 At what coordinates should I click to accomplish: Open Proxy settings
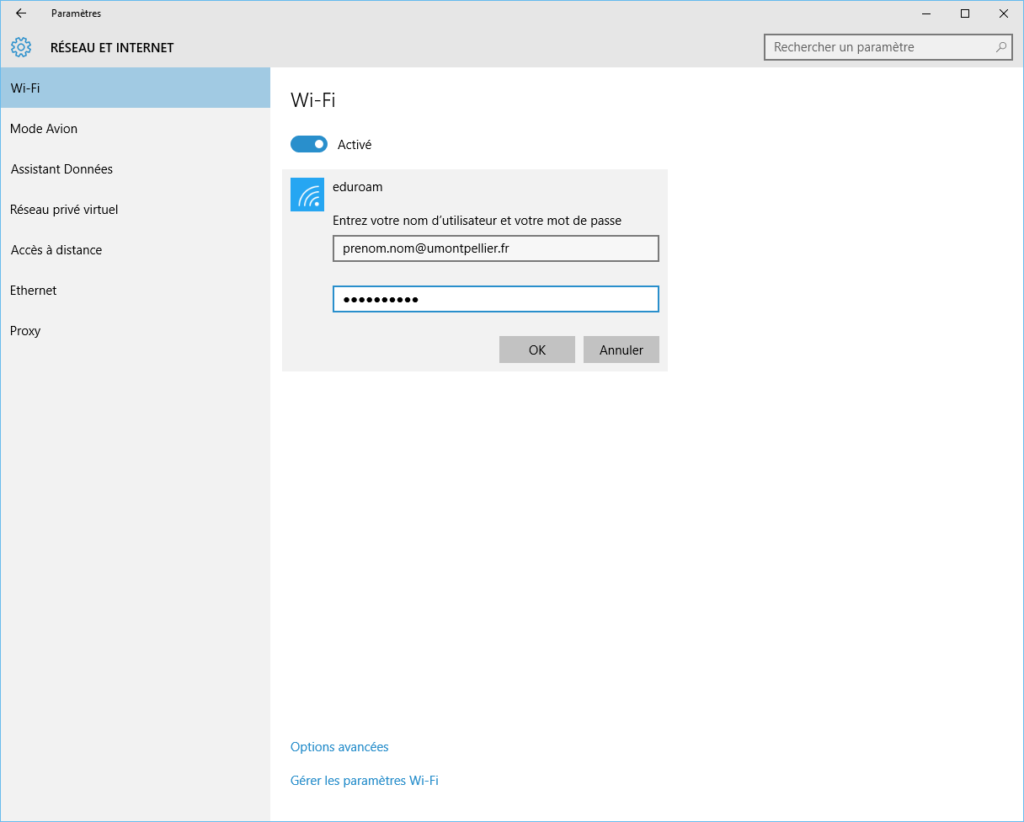pos(135,331)
